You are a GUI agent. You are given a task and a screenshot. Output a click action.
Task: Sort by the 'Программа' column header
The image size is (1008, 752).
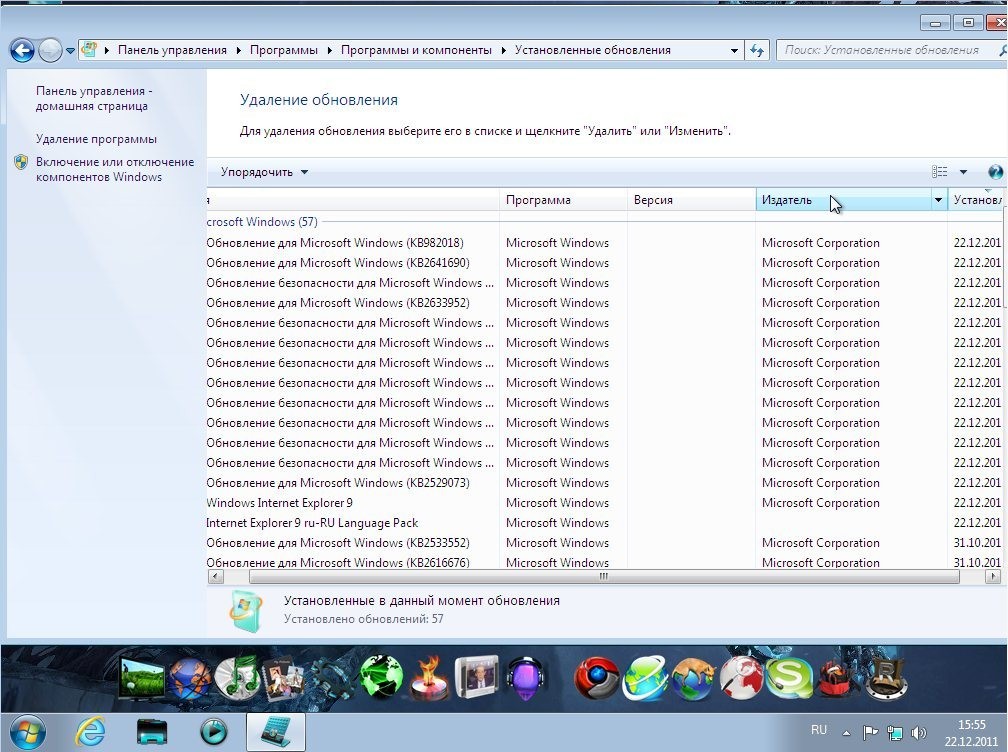point(563,200)
